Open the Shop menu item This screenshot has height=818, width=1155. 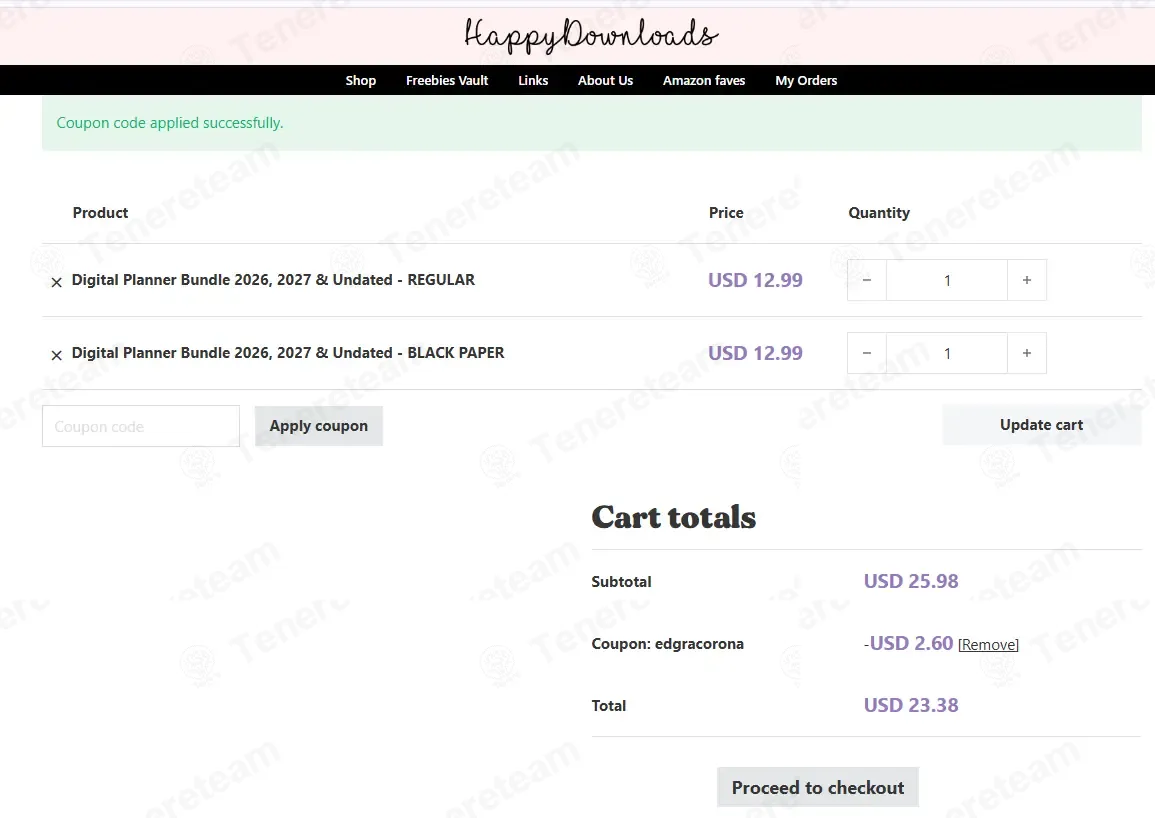tap(361, 80)
